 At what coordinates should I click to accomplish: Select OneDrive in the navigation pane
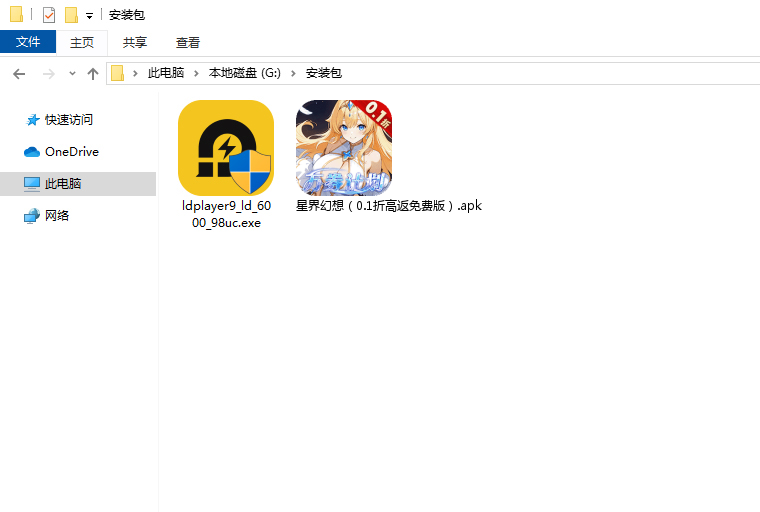[x=71, y=151]
